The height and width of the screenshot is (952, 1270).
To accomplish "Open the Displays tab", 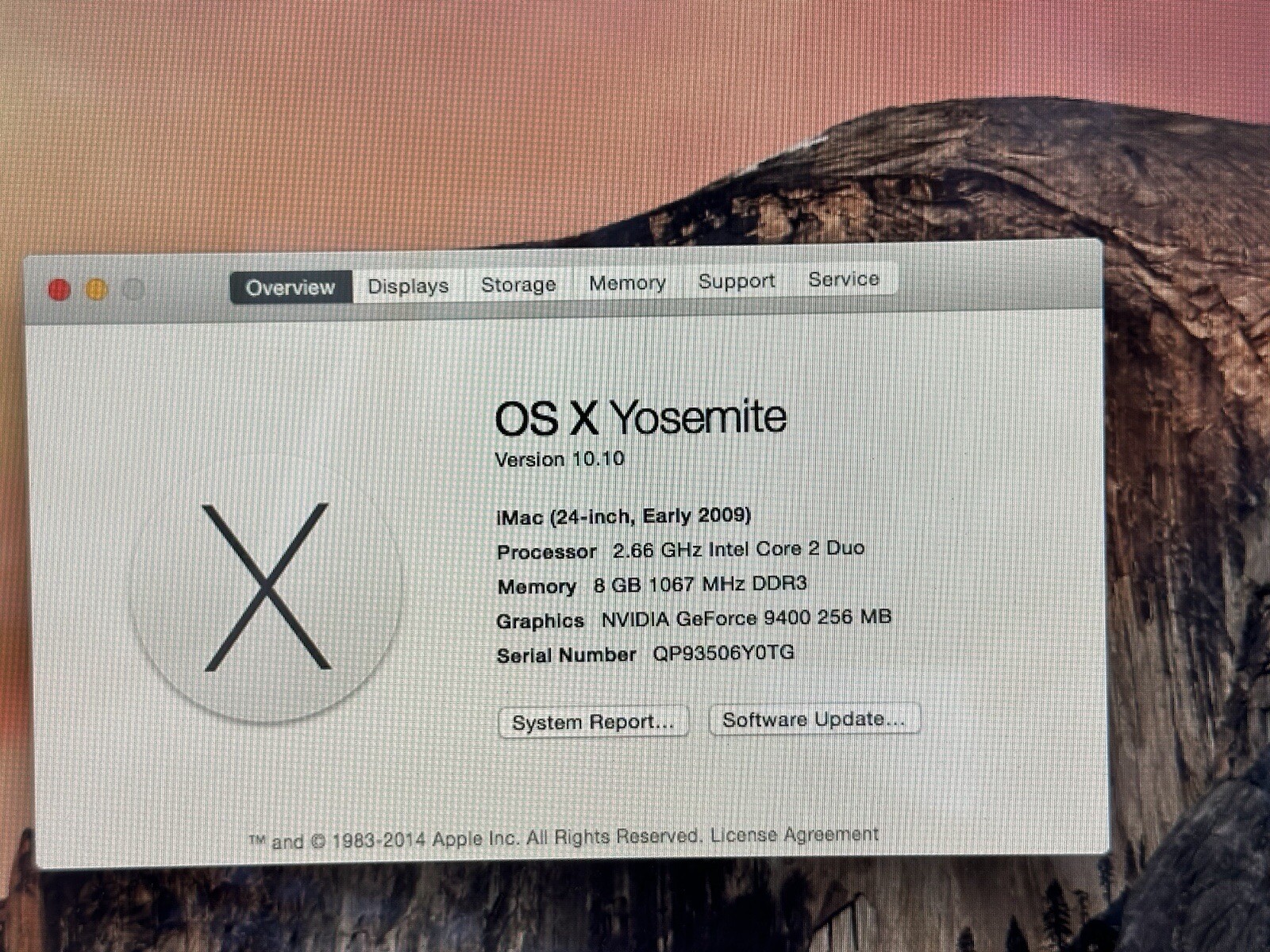I will coord(408,286).
